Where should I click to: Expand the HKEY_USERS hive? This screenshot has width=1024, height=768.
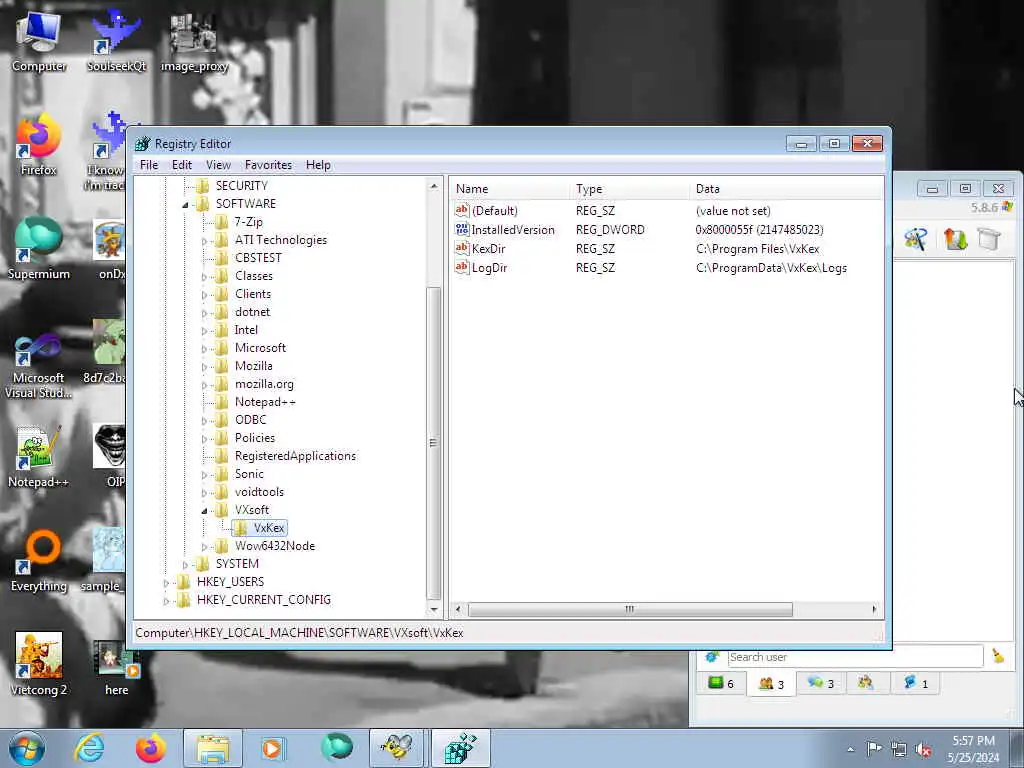[166, 583]
